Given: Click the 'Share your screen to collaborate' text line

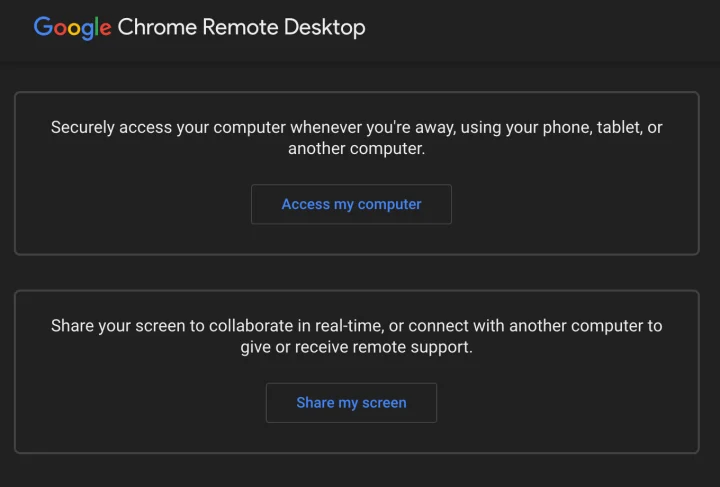Looking at the screenshot, I should tap(356, 326).
